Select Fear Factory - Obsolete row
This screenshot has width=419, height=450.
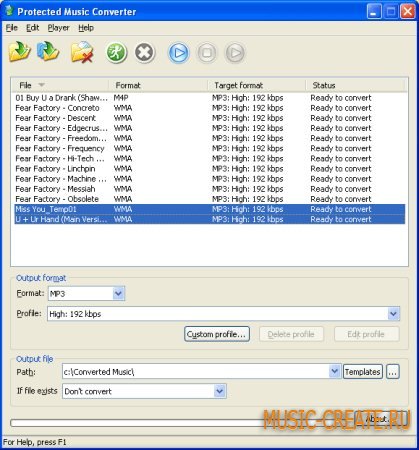point(210,199)
